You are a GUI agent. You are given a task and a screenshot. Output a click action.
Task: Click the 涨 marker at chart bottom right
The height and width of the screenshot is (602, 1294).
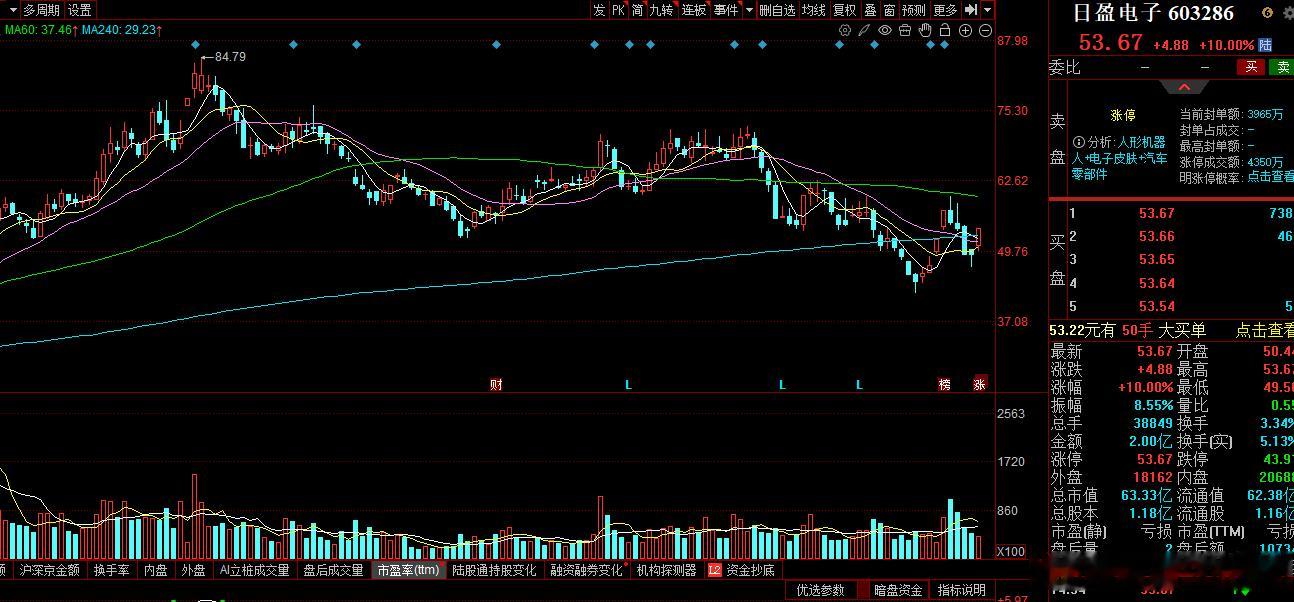tap(980, 384)
